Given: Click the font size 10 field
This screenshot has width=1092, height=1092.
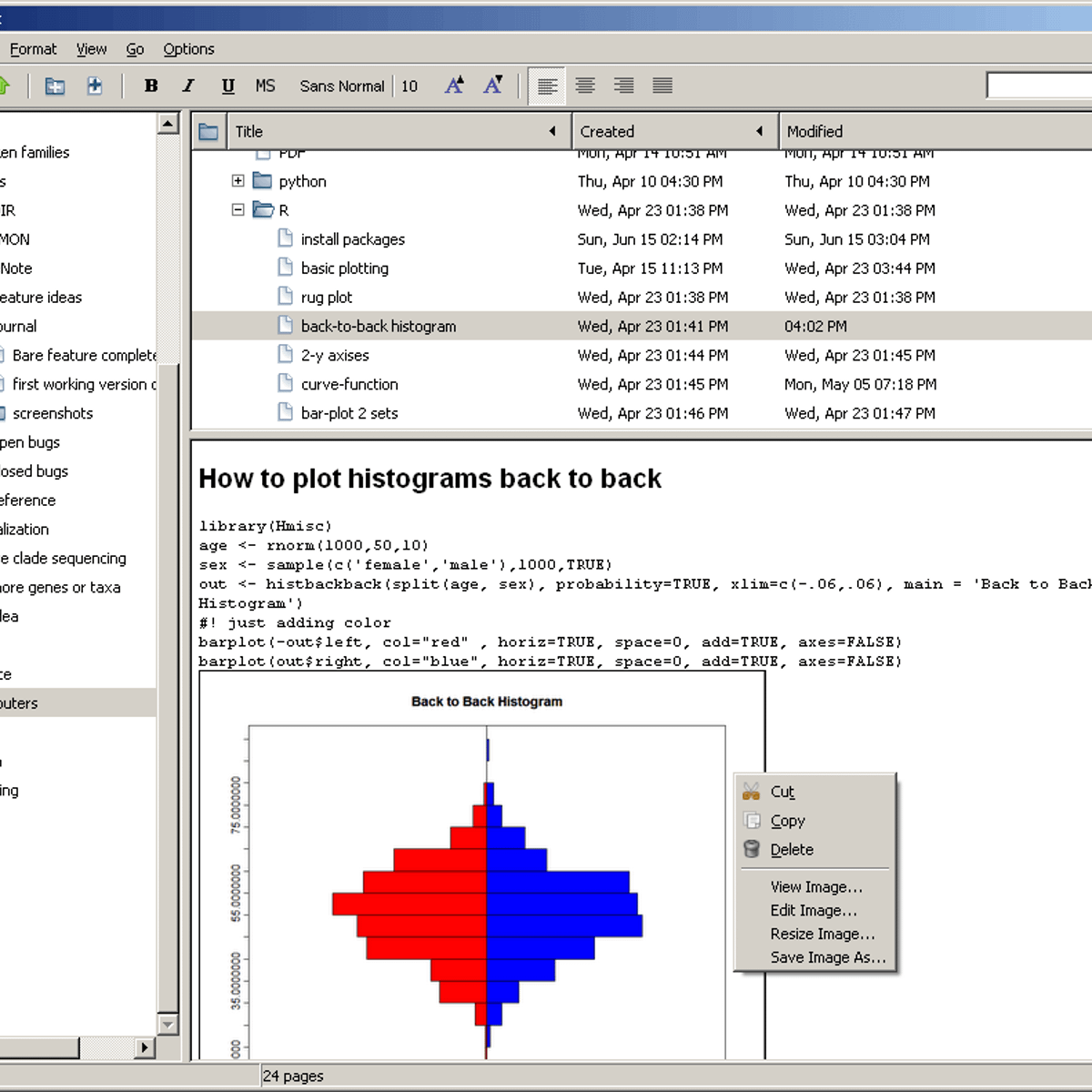Looking at the screenshot, I should (409, 86).
